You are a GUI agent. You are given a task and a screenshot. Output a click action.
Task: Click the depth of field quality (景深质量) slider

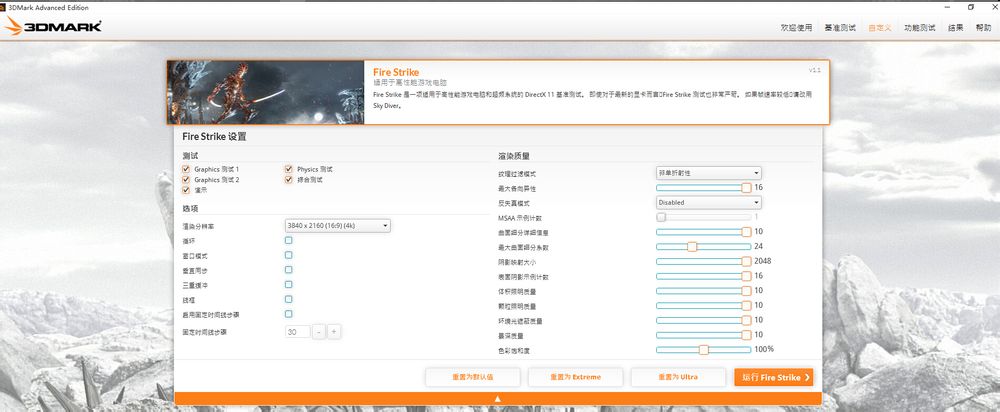[703, 335]
